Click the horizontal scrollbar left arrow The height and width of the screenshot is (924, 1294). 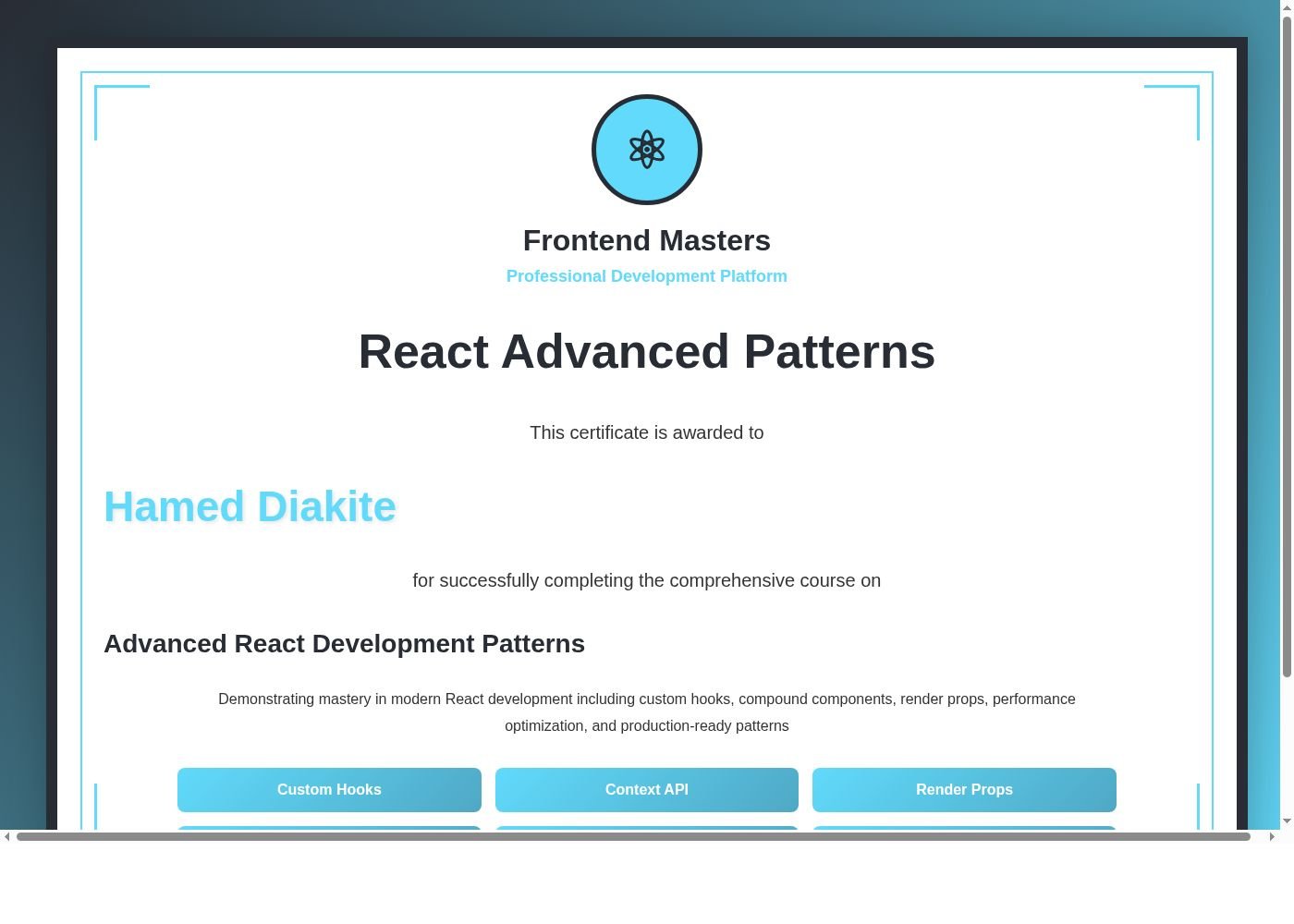point(9,836)
